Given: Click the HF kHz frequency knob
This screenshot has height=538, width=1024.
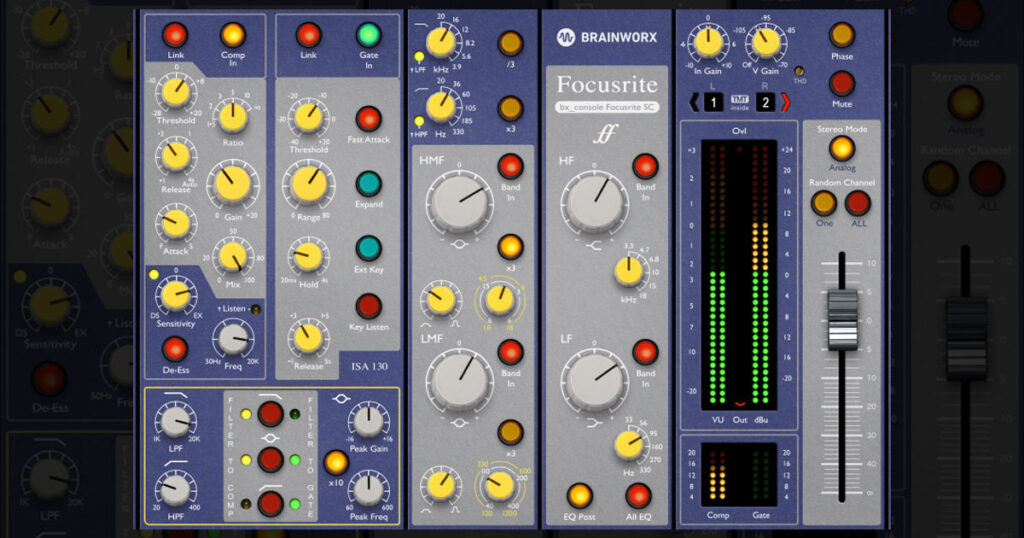Looking at the screenshot, I should coord(628,272).
